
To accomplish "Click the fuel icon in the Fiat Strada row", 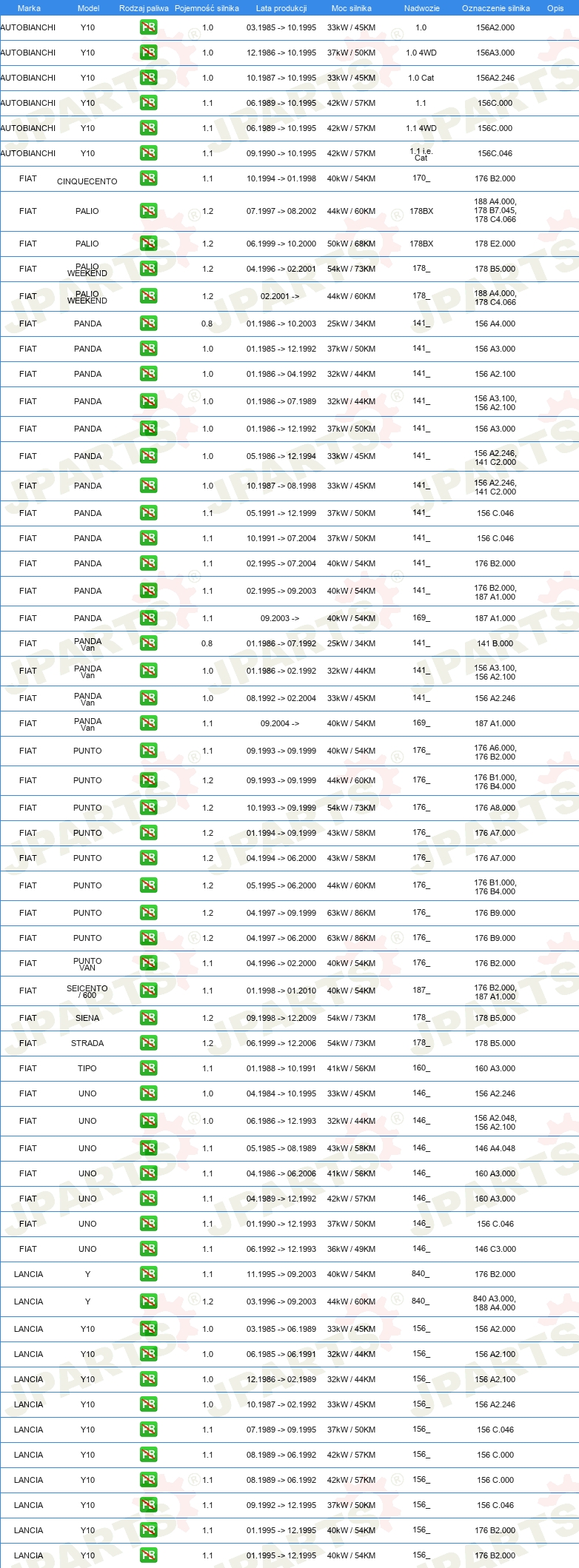I will (x=148, y=1043).
